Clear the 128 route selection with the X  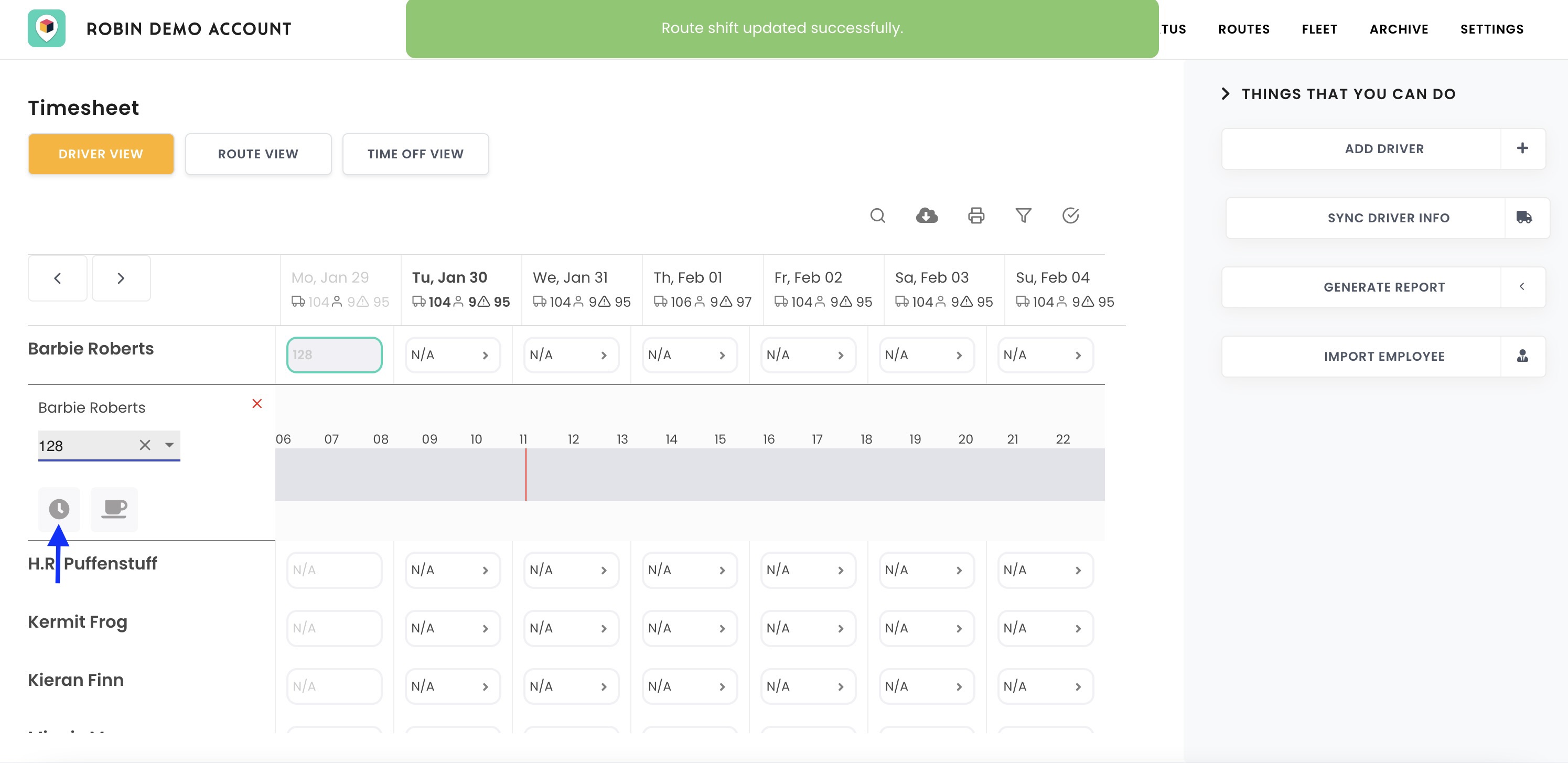(x=144, y=445)
